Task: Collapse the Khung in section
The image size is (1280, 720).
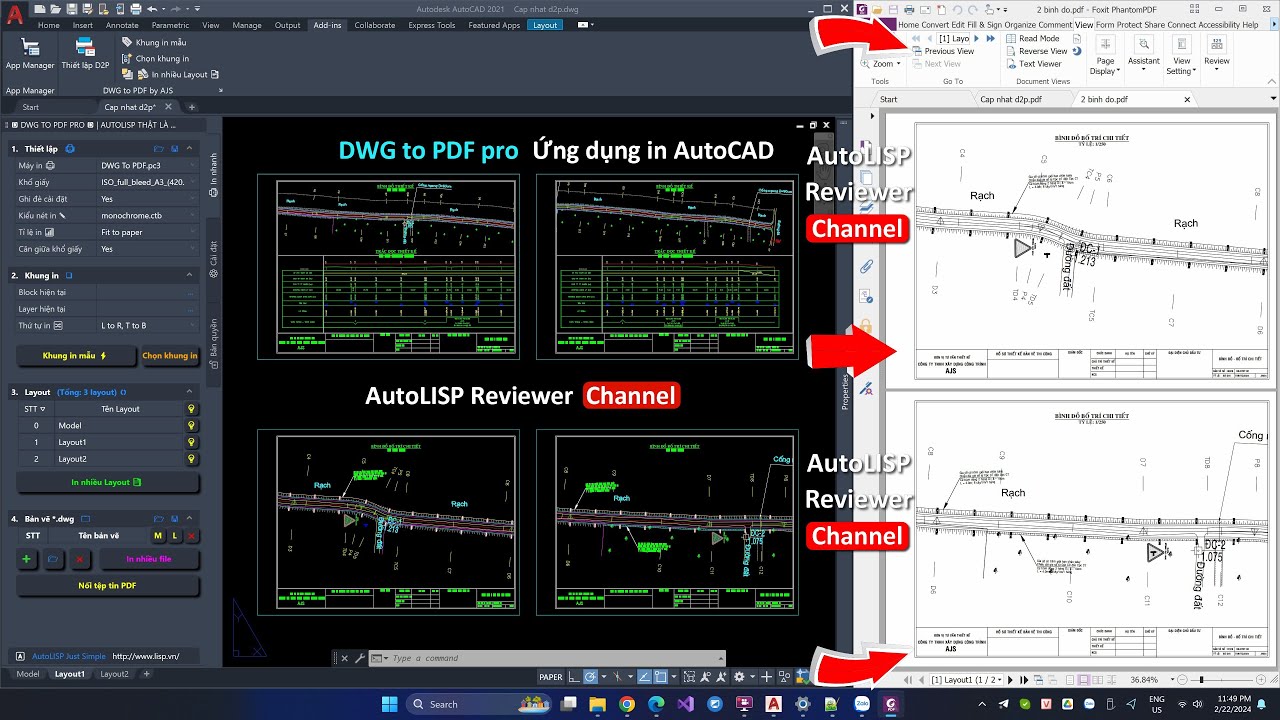Action: 190,275
